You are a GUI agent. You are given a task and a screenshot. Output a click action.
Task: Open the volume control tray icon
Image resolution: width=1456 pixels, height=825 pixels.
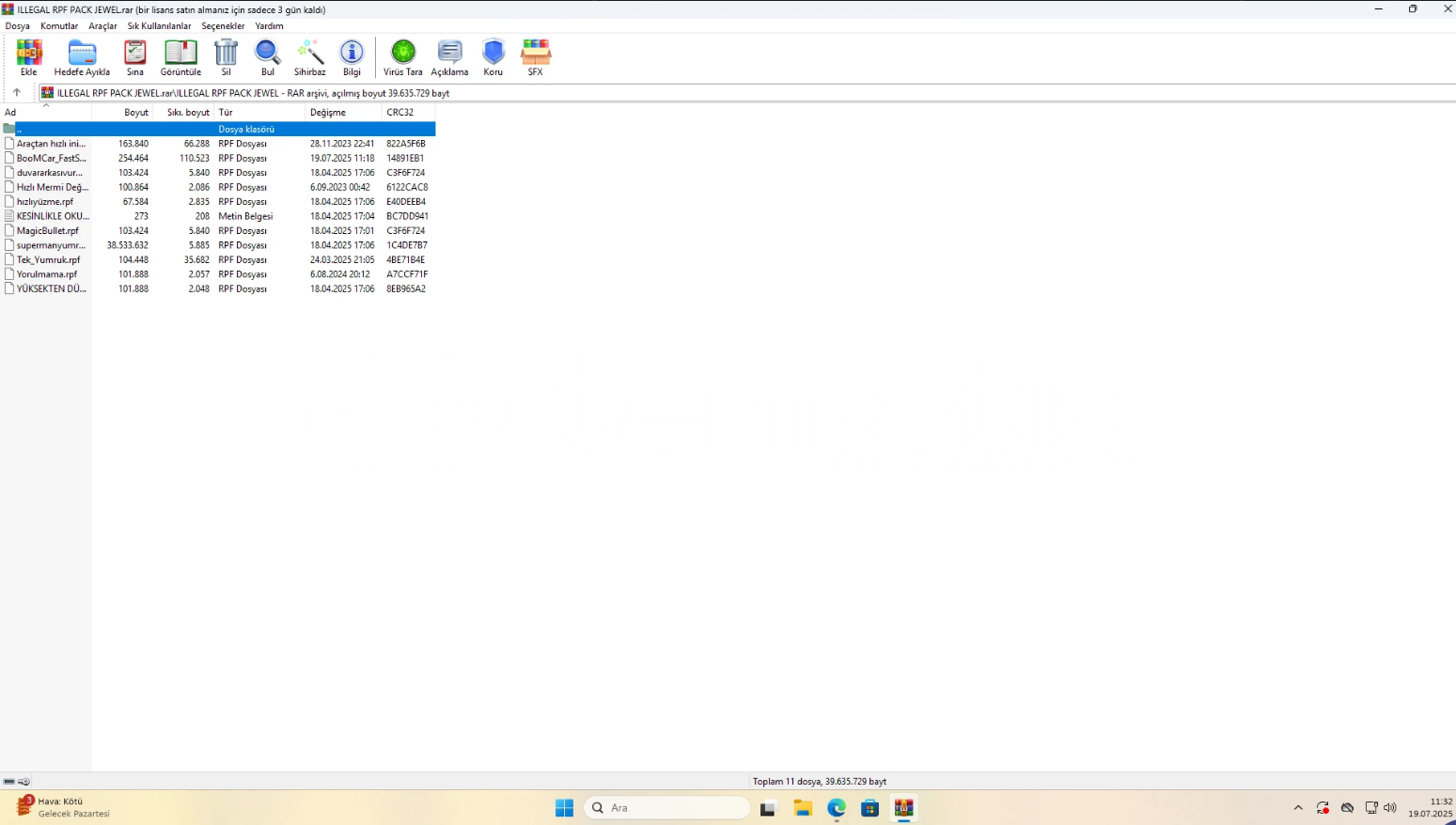[x=1390, y=808]
